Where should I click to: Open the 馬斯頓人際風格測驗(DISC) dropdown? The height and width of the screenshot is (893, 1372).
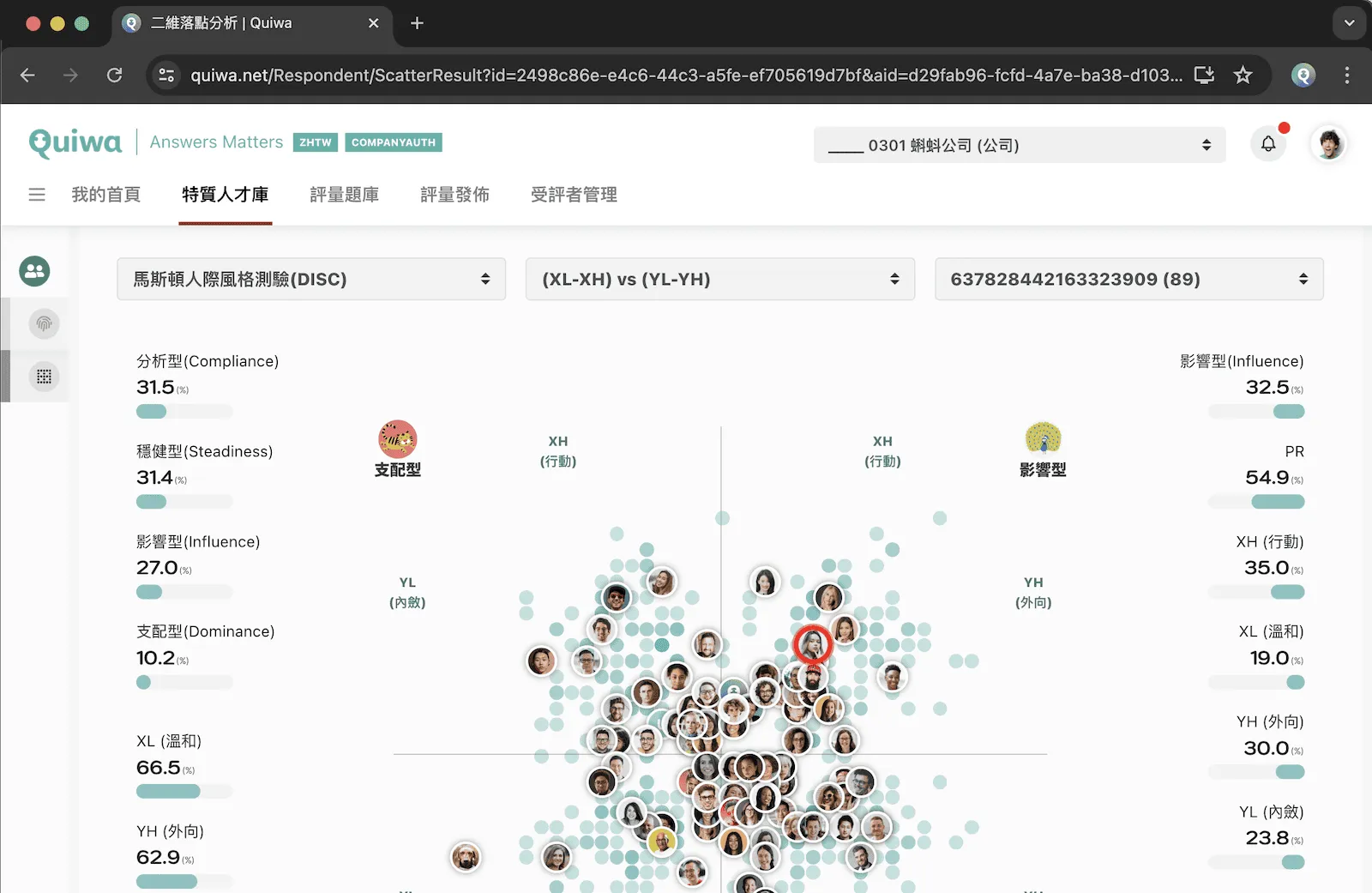click(x=310, y=279)
